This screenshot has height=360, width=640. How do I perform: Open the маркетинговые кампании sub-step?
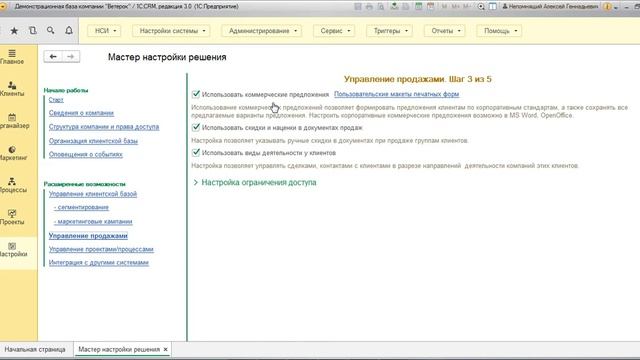pyautogui.click(x=93, y=222)
